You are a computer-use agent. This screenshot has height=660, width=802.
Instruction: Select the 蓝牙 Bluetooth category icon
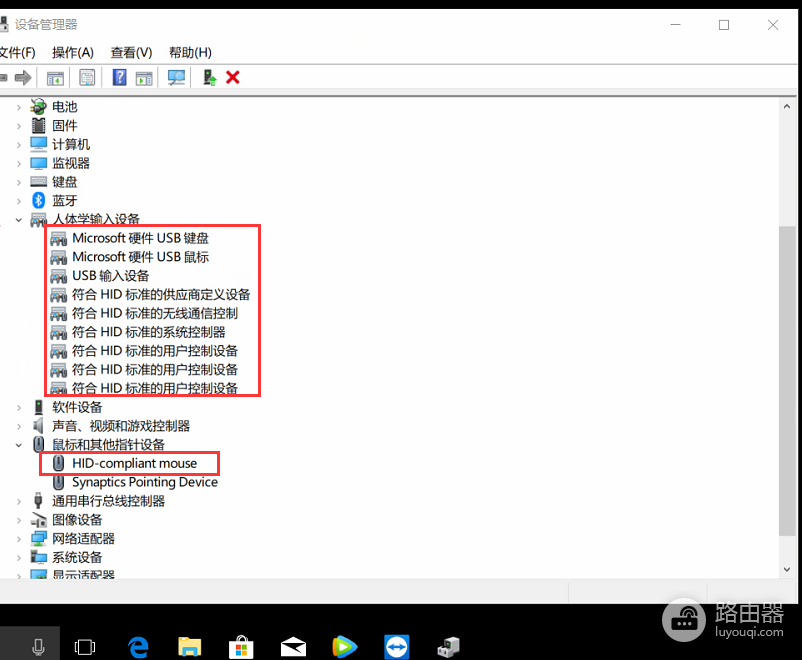38,201
